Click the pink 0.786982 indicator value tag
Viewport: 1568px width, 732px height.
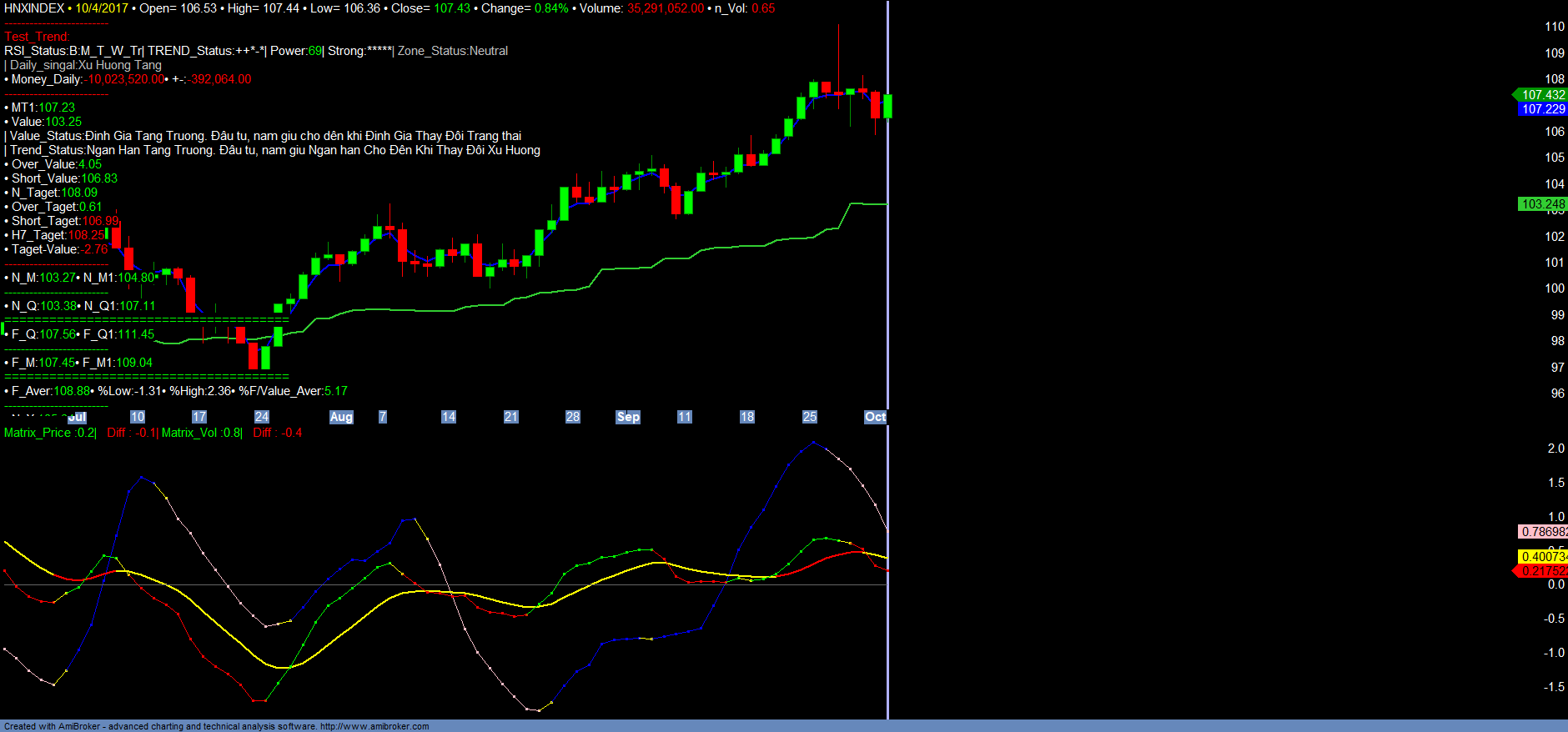pyautogui.click(x=1542, y=532)
